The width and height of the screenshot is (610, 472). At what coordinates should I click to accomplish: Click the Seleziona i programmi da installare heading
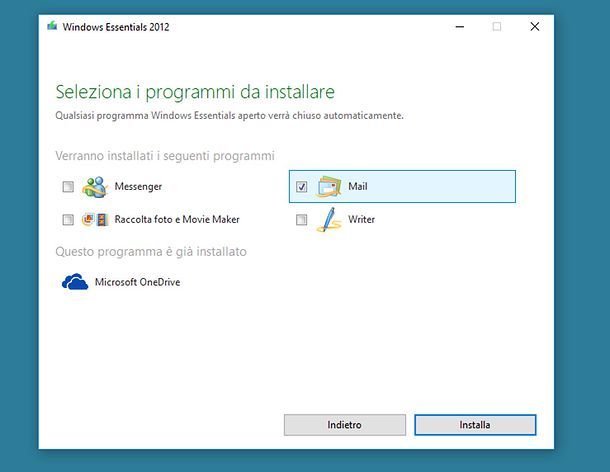[x=195, y=92]
